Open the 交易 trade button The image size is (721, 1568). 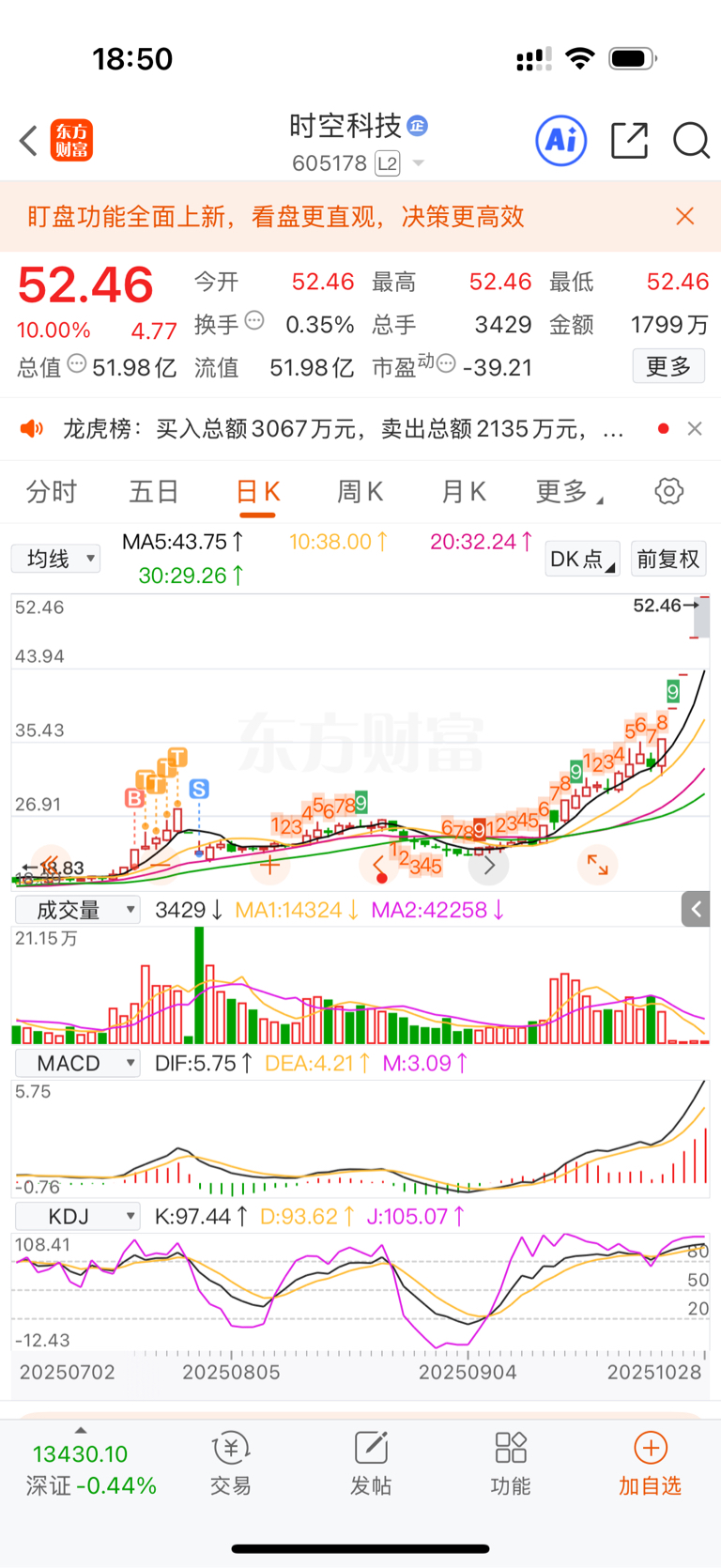231,1463
